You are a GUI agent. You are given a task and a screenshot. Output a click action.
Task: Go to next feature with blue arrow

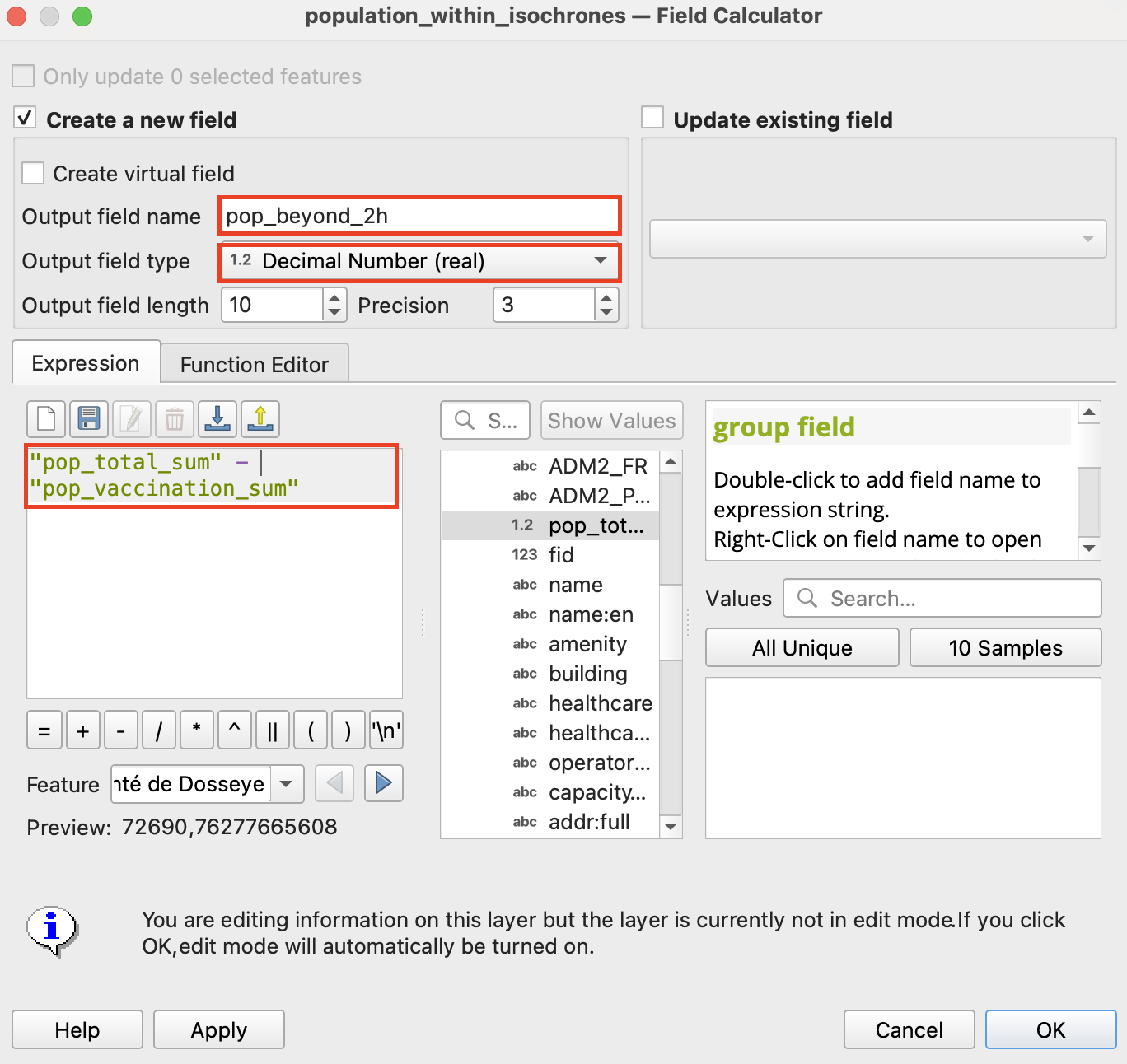[x=383, y=783]
